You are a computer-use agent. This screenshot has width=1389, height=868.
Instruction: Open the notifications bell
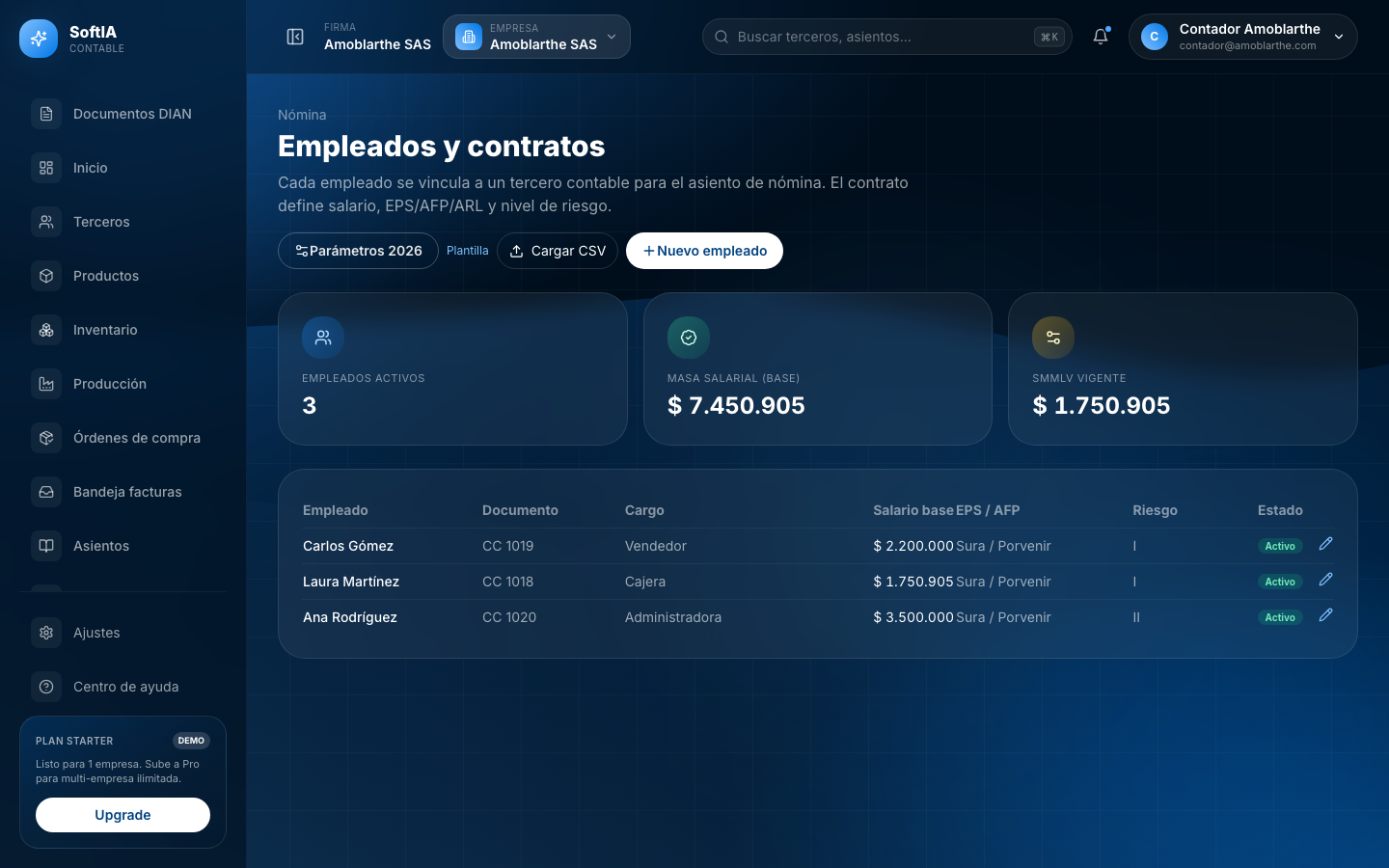coord(1101,37)
